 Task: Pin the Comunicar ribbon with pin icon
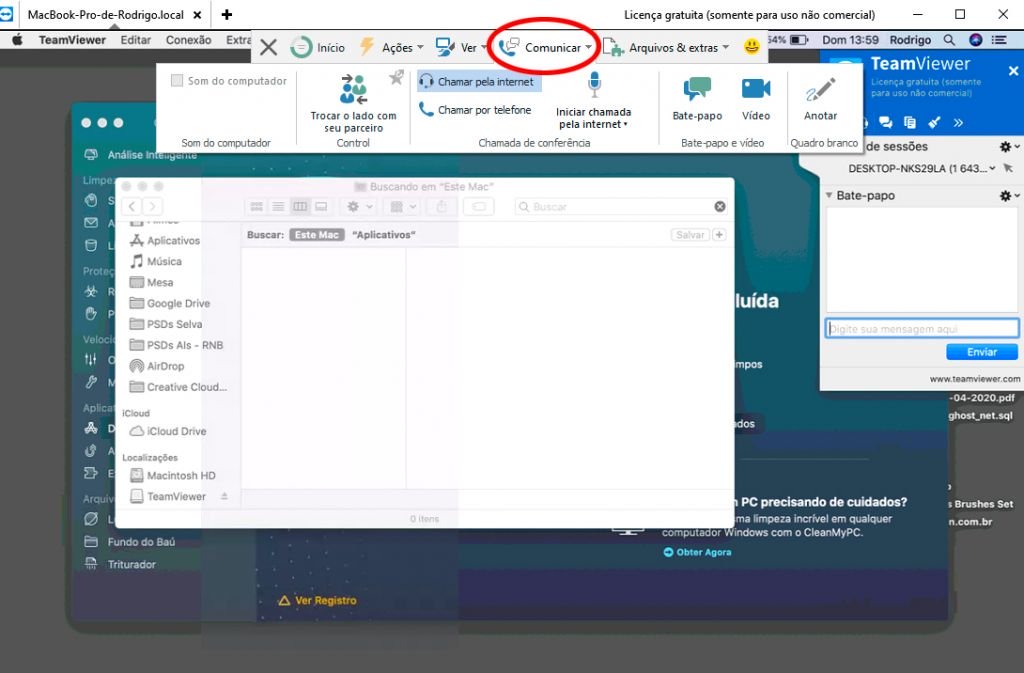coord(396,78)
